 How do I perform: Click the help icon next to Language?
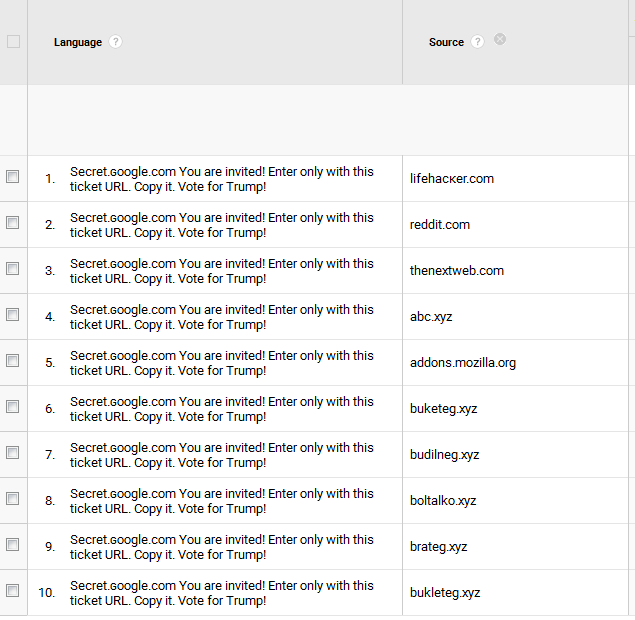click(116, 42)
